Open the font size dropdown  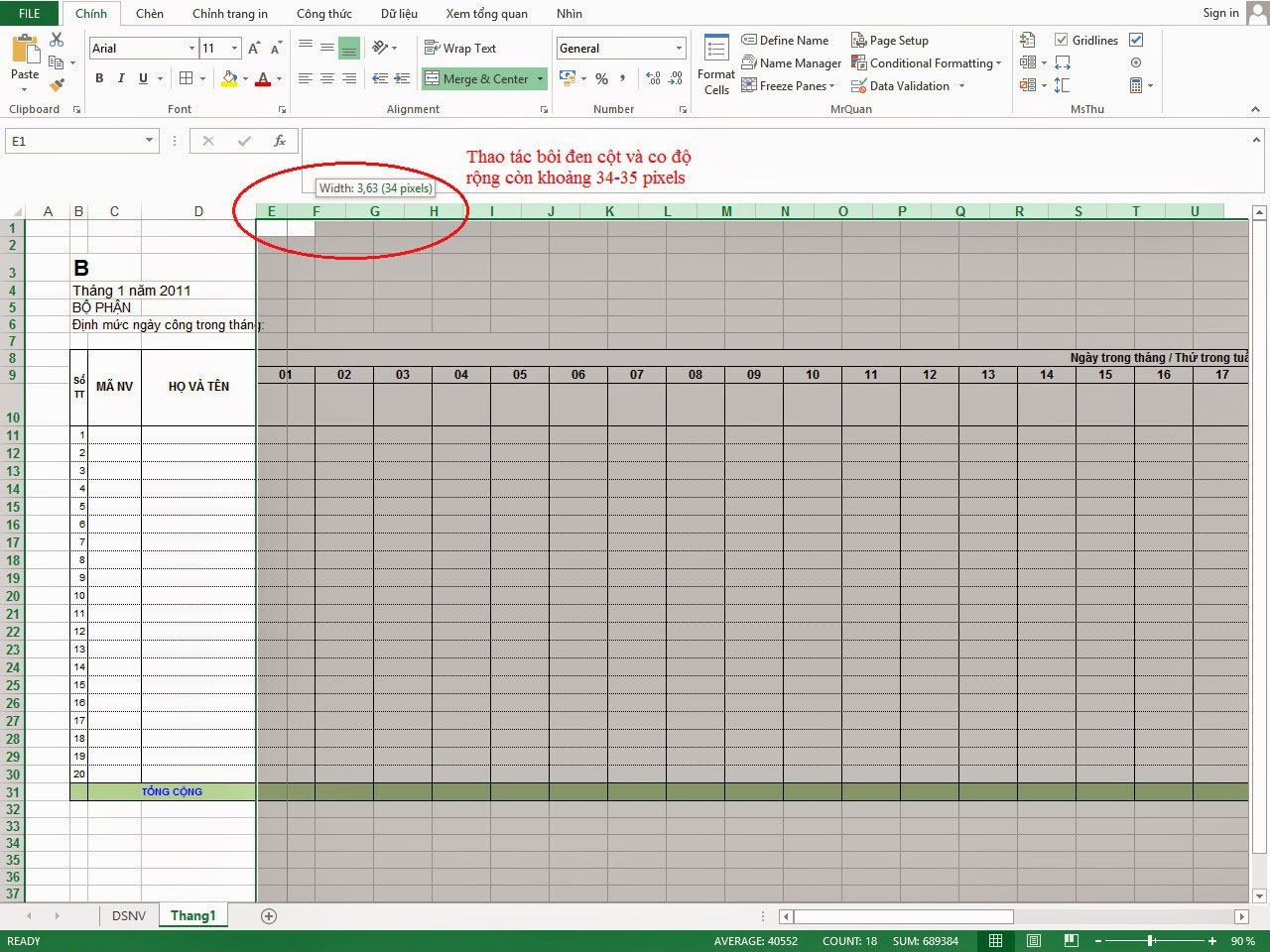point(233,48)
